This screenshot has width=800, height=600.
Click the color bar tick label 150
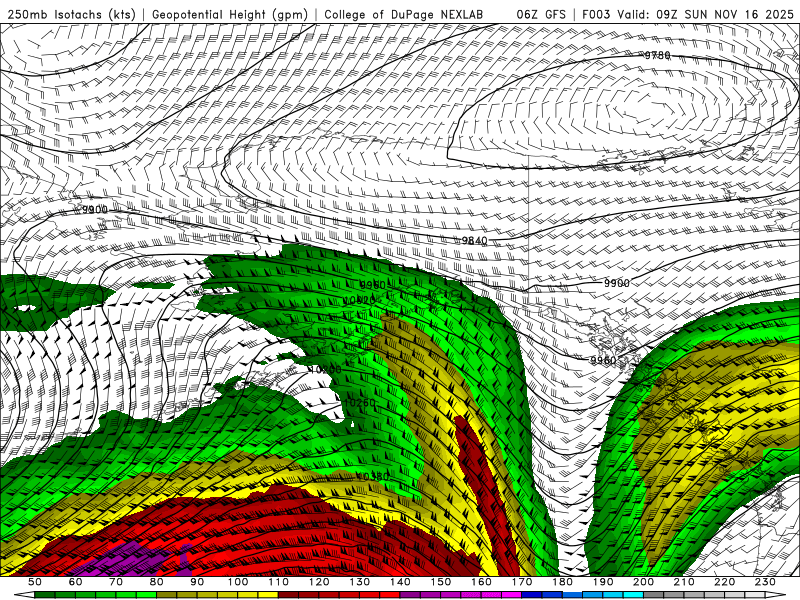441,582
